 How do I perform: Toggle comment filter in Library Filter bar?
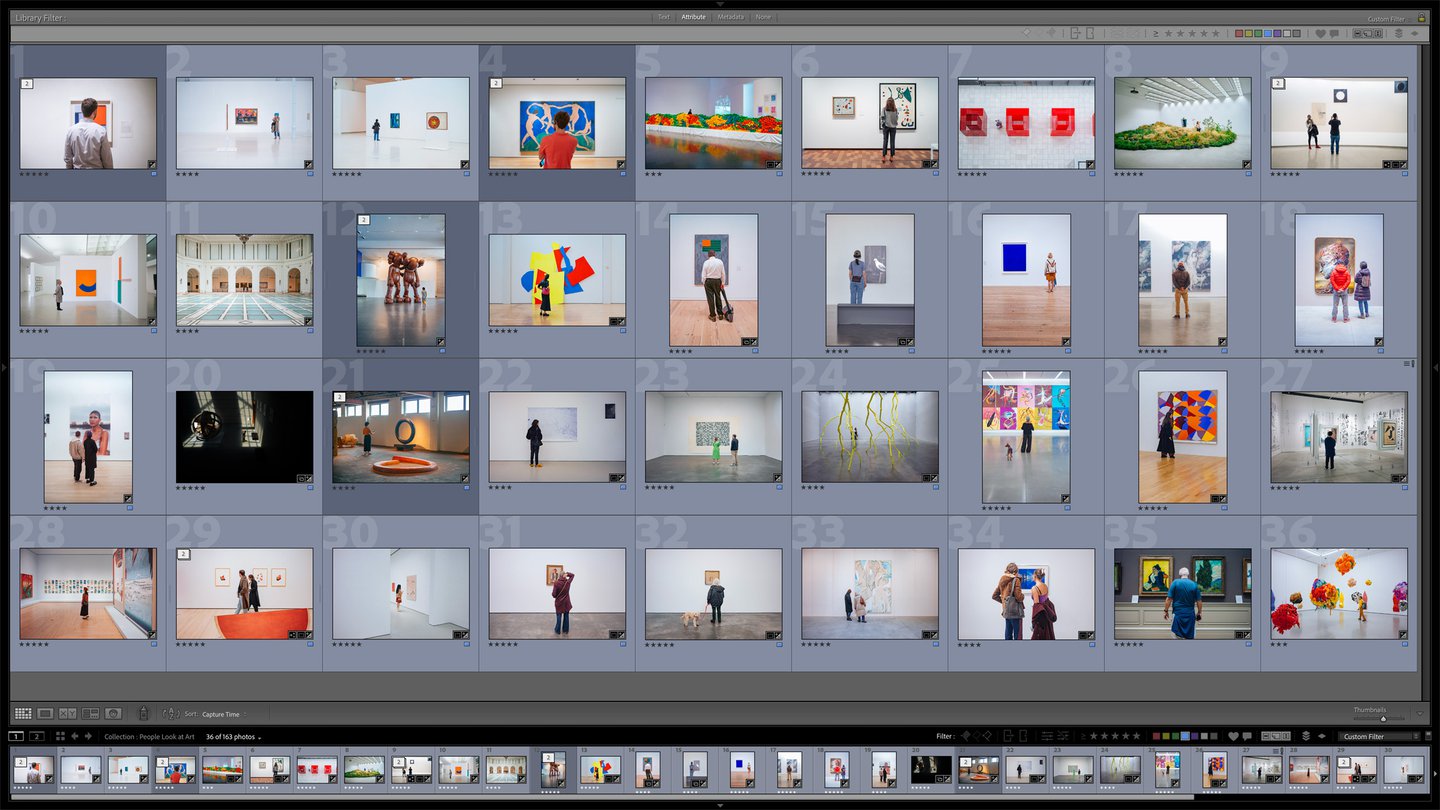(x=1333, y=33)
